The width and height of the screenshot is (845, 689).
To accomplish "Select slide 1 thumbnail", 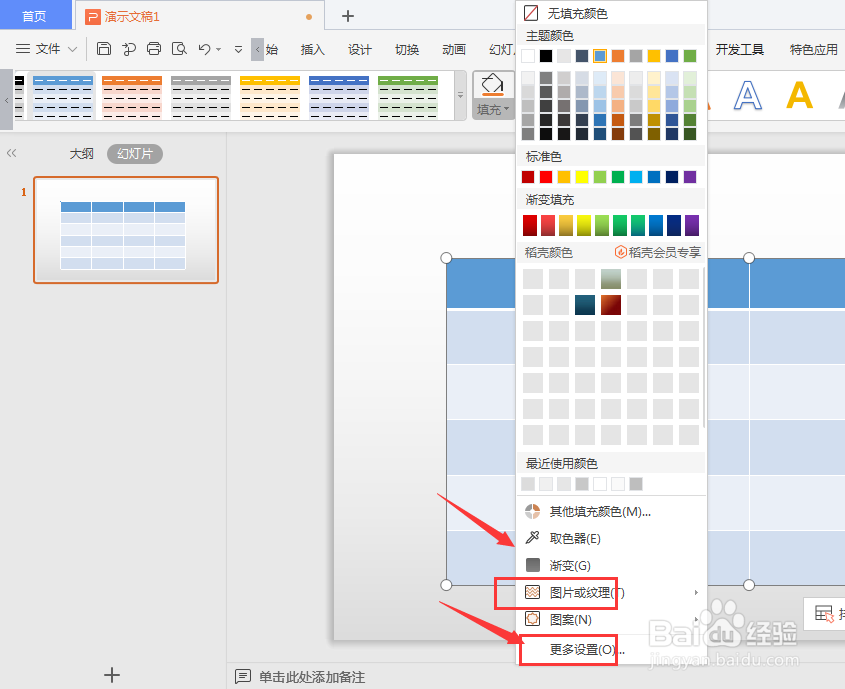I will pos(126,230).
